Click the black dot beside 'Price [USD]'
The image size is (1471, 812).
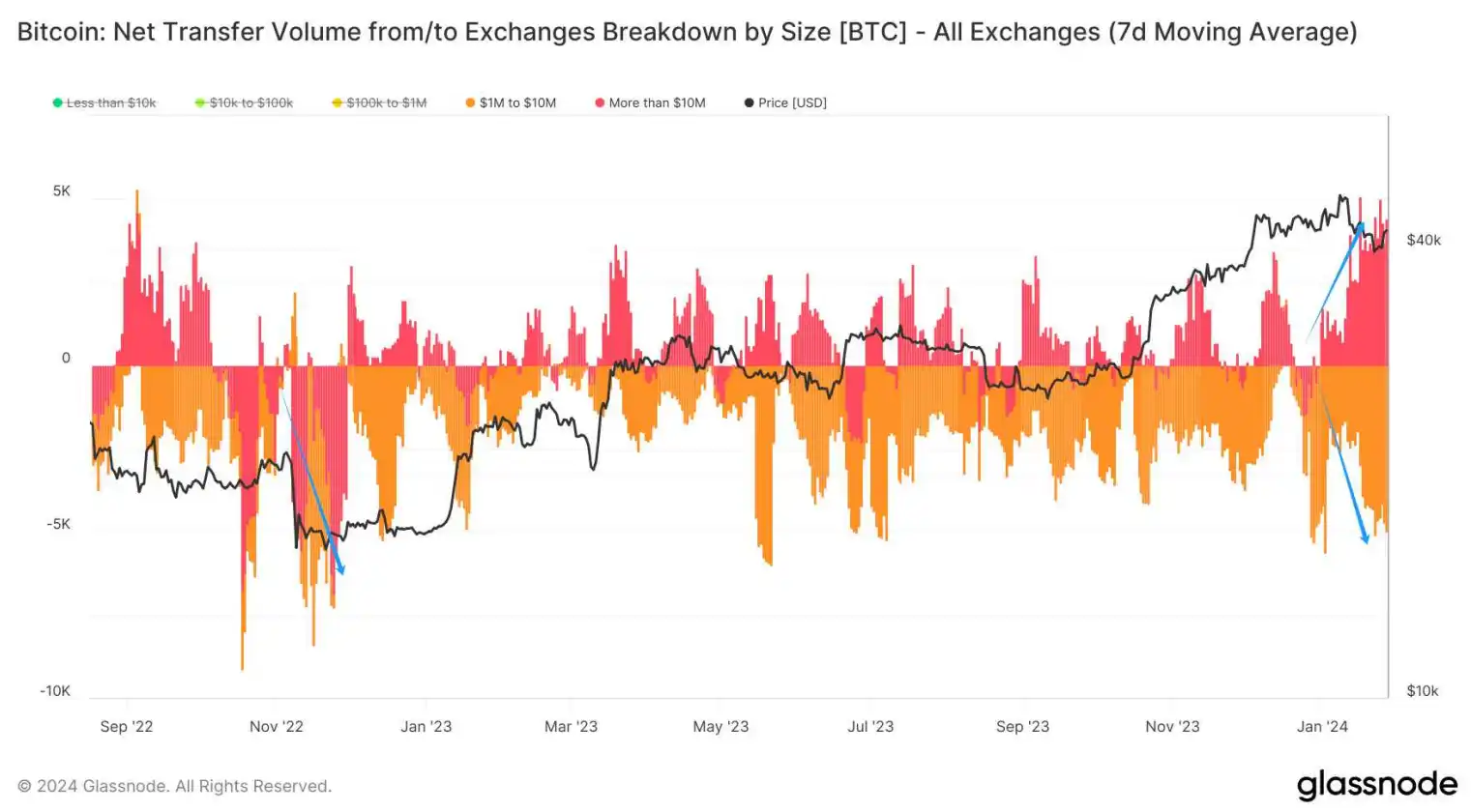[749, 102]
